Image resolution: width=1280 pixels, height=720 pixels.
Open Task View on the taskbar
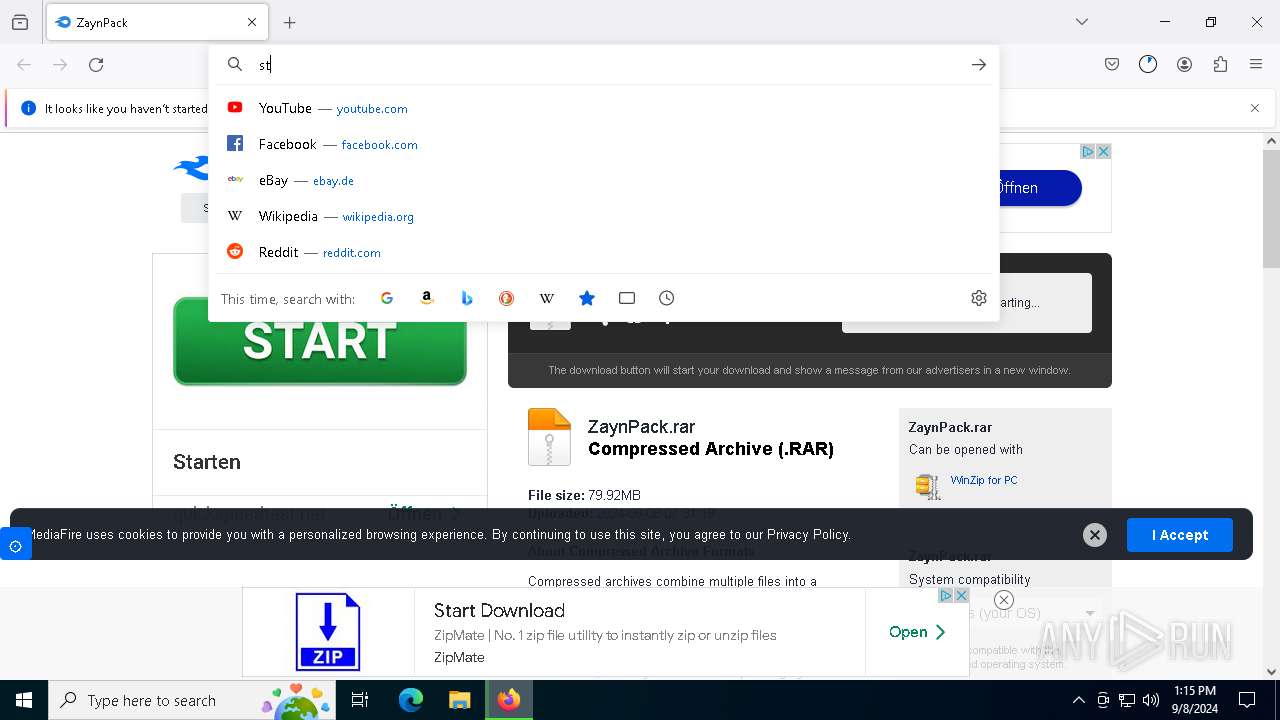(360, 700)
